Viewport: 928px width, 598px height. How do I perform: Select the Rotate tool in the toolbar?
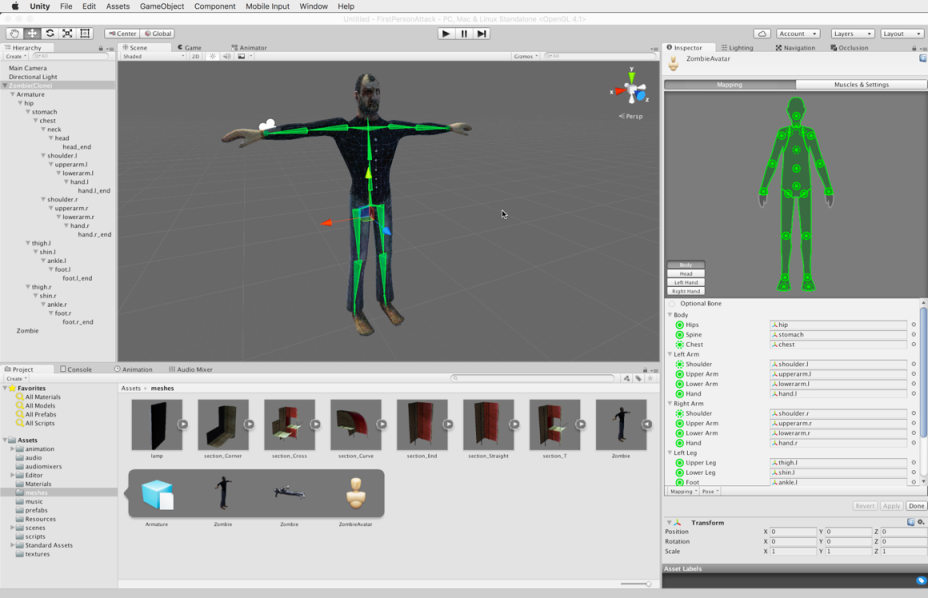click(x=50, y=34)
